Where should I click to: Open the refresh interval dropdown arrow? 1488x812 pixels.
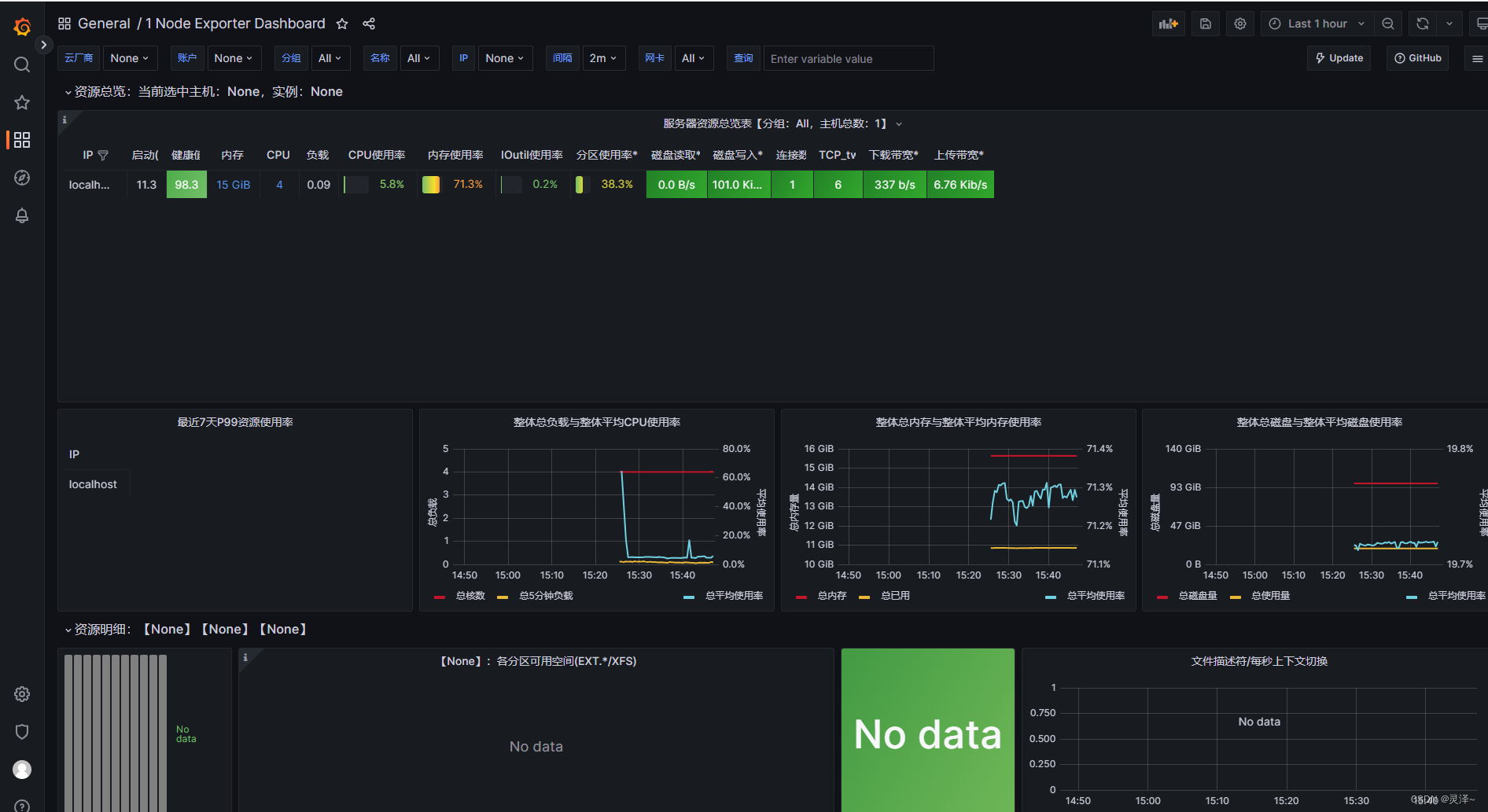pos(1449,24)
